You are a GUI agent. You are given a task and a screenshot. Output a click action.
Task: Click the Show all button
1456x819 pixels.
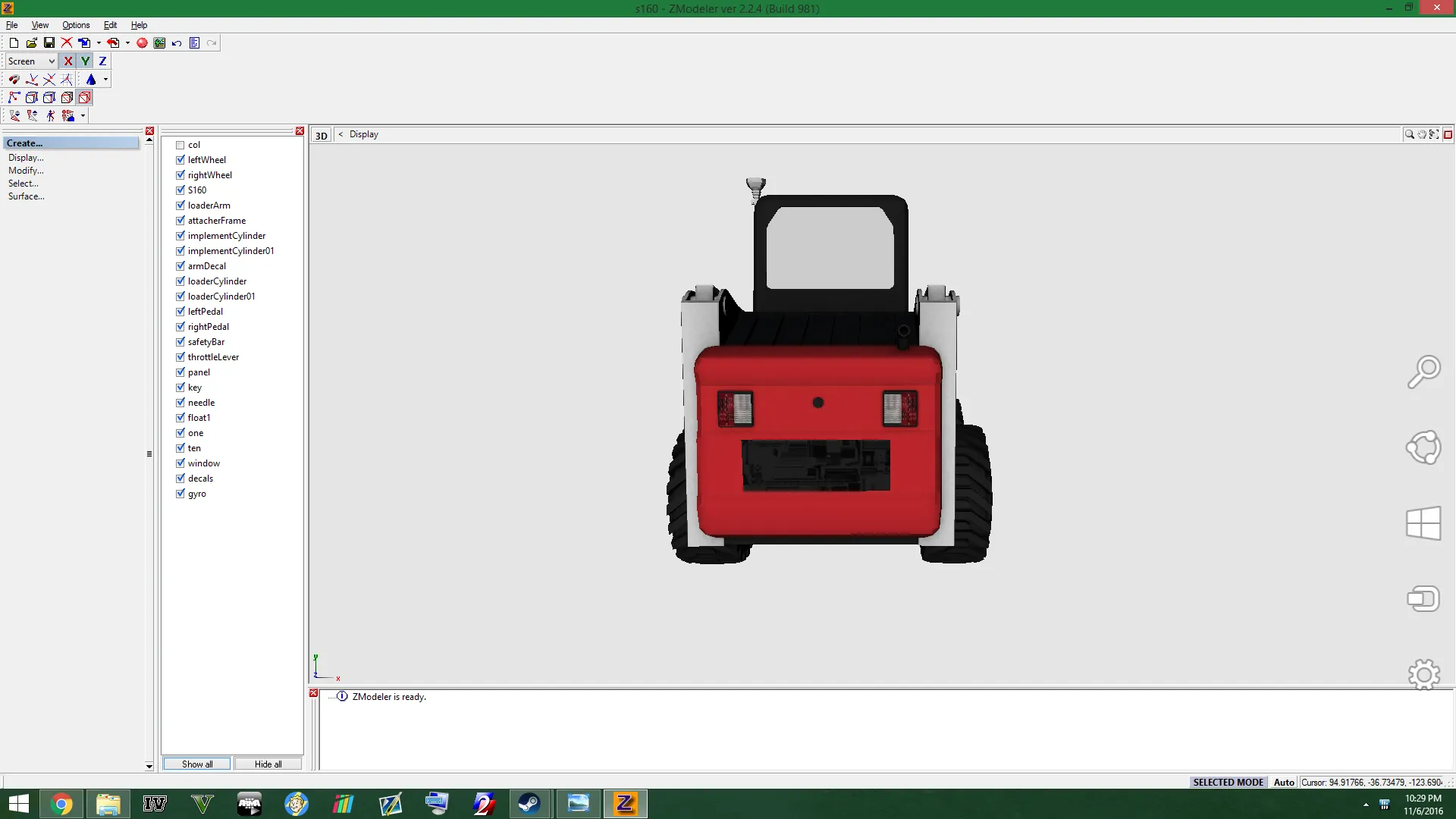tap(197, 764)
